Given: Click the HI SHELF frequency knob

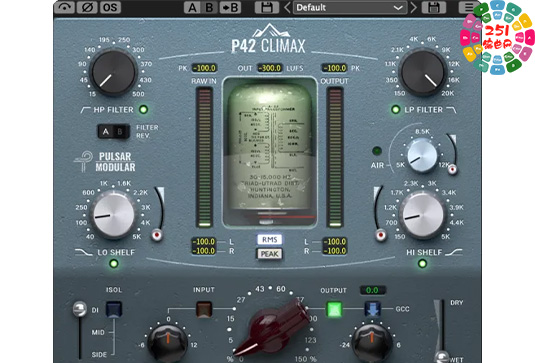Looking at the screenshot, I should [x=423, y=215].
